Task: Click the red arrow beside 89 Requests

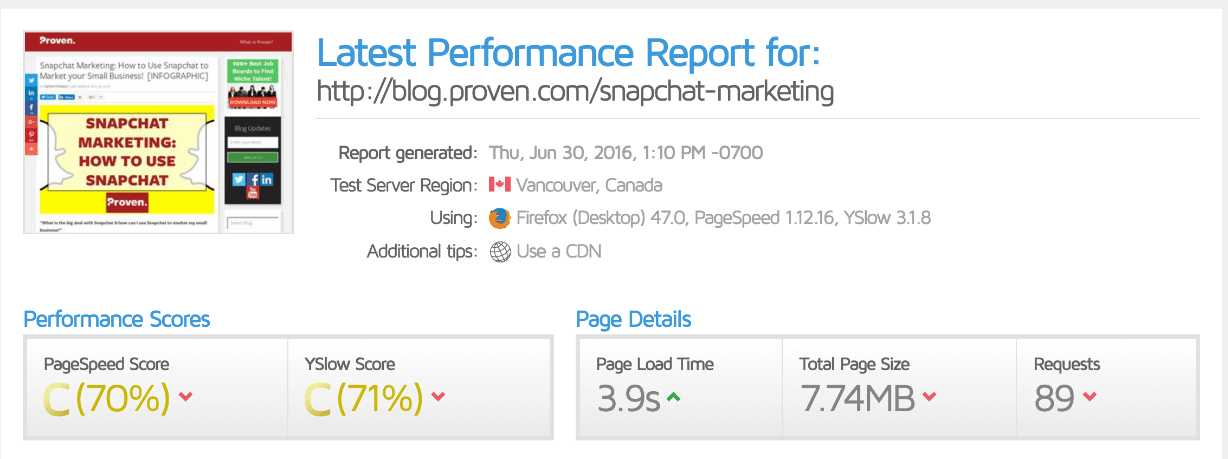Action: [1089, 398]
